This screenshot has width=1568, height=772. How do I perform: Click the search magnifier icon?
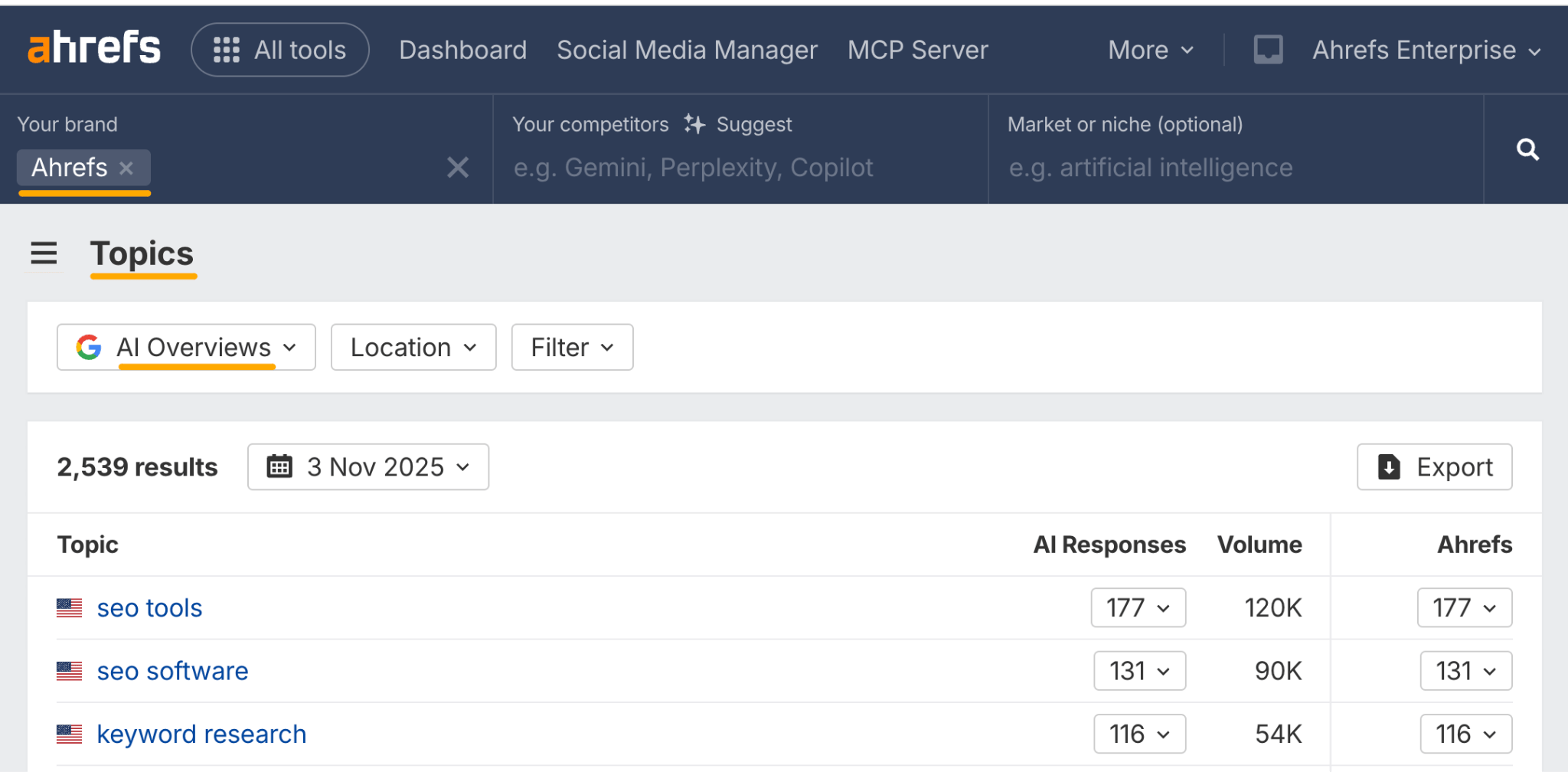pyautogui.click(x=1528, y=150)
